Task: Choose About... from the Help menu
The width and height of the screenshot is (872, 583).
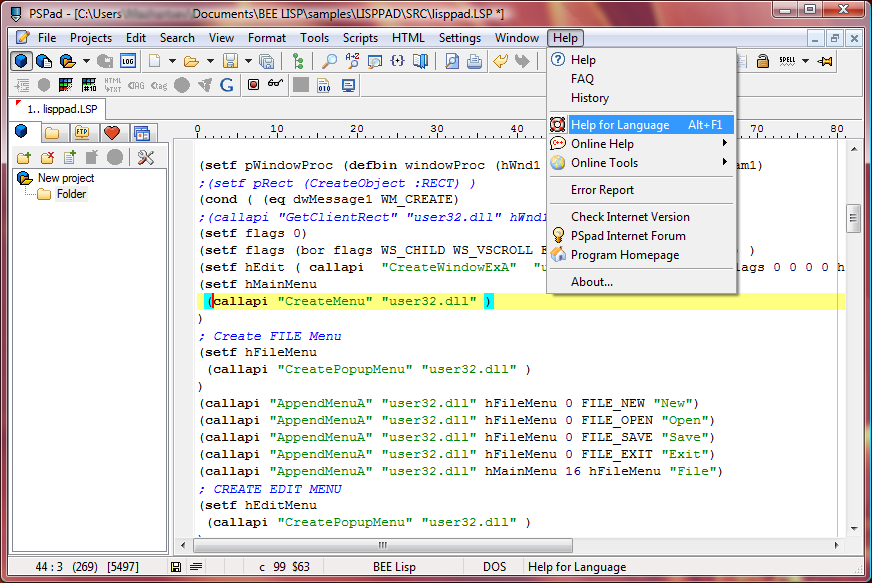Action: point(591,282)
